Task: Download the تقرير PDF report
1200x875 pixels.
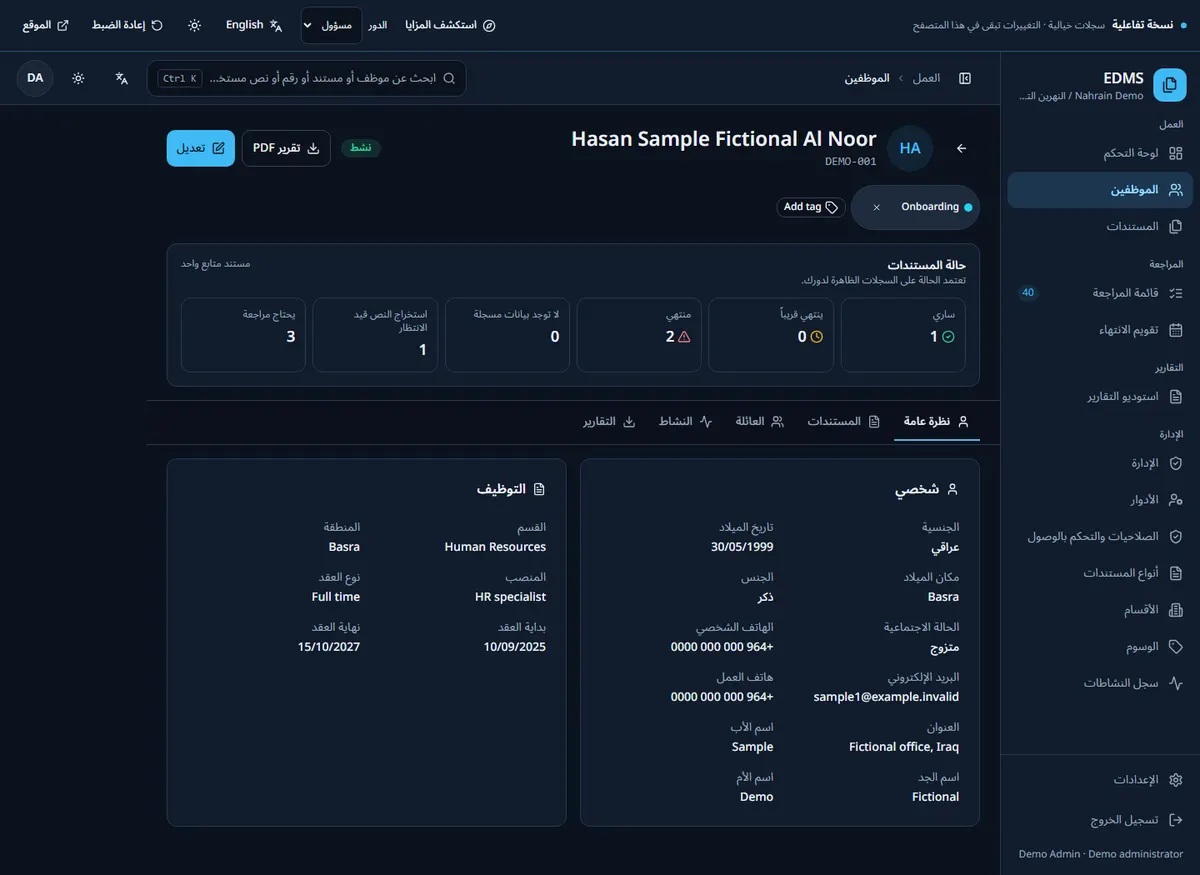Action: pyautogui.click(x=286, y=148)
